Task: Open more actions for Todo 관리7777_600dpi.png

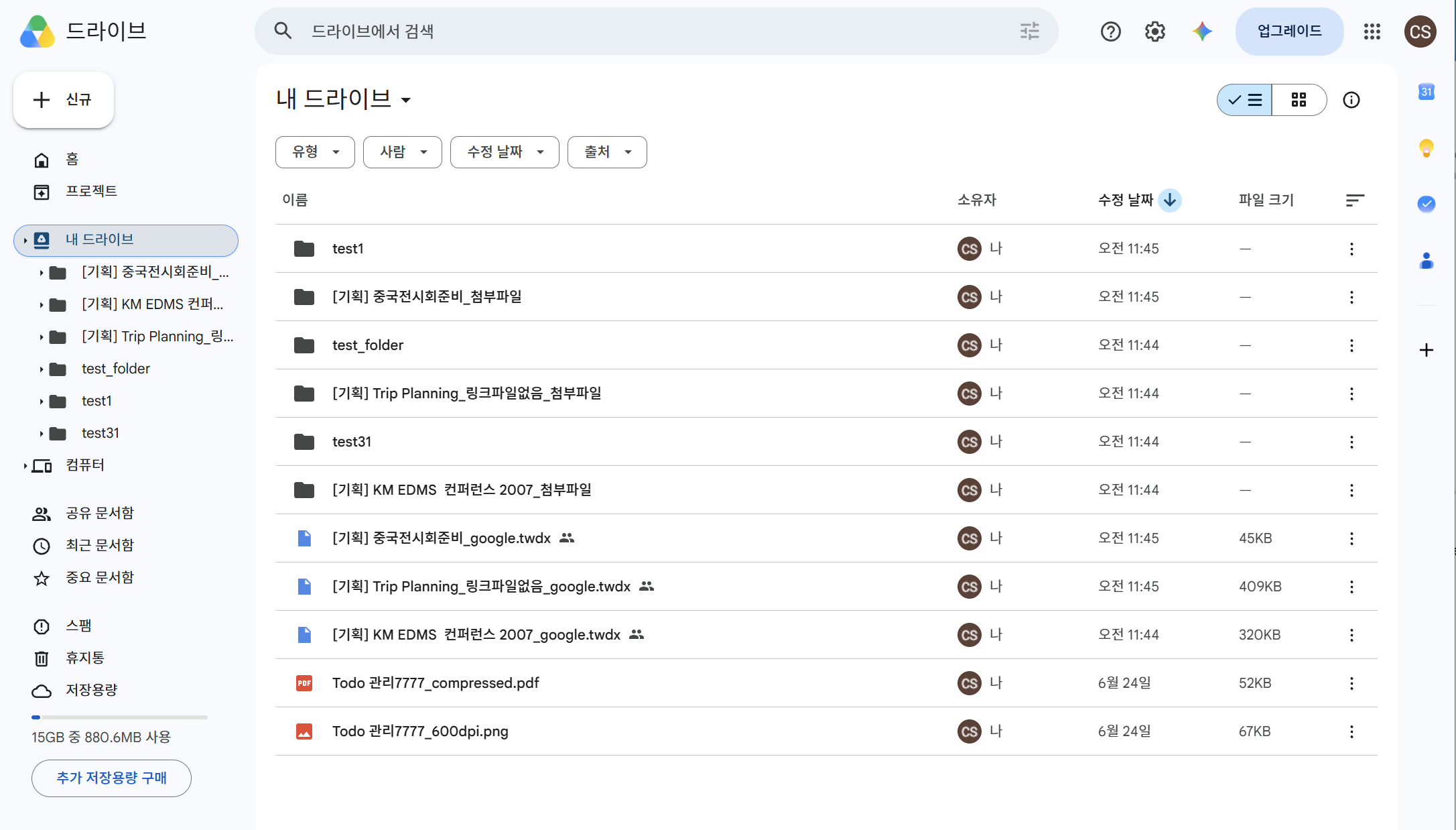Action: pyautogui.click(x=1351, y=731)
